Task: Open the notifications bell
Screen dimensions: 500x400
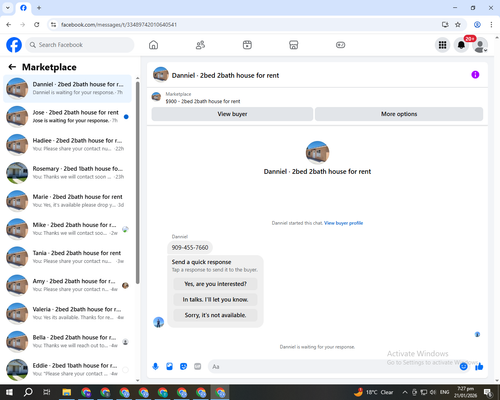Action: pos(461,45)
